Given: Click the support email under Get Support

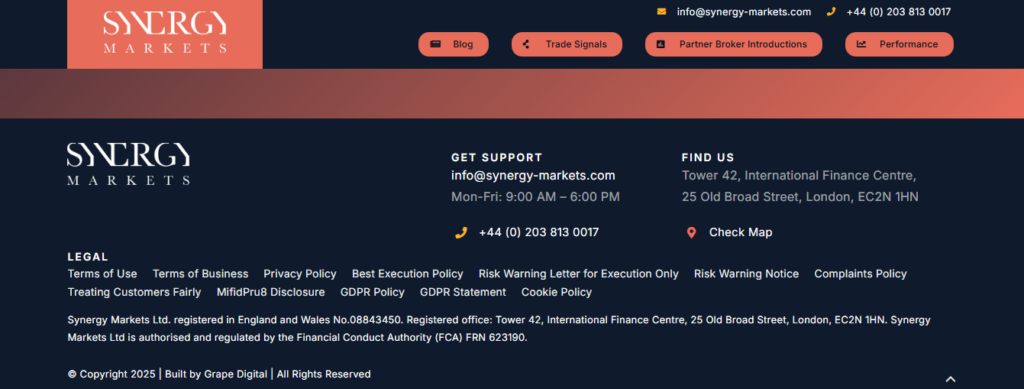Looking at the screenshot, I should tap(533, 176).
